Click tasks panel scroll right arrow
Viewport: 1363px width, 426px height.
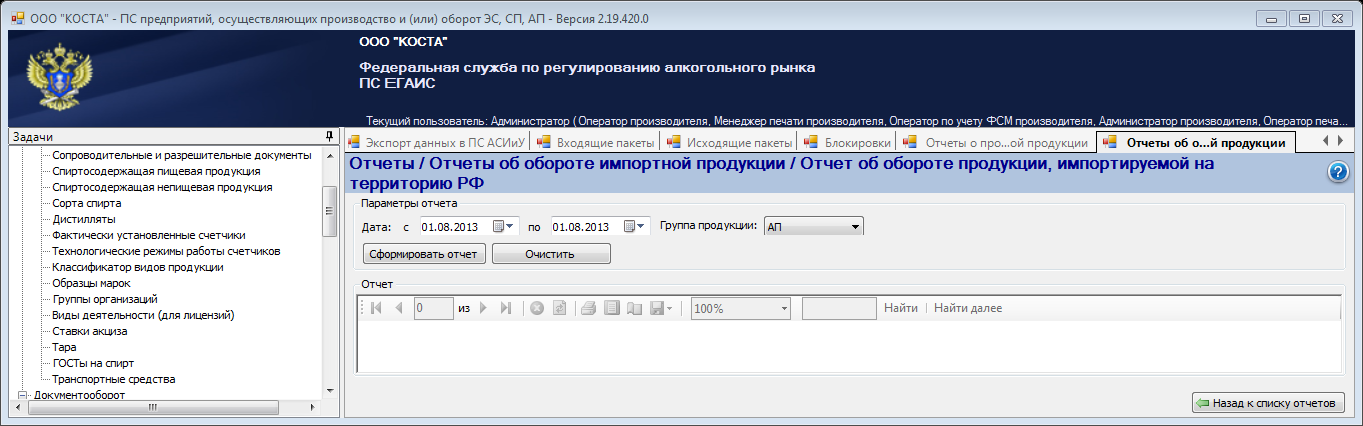pos(314,408)
